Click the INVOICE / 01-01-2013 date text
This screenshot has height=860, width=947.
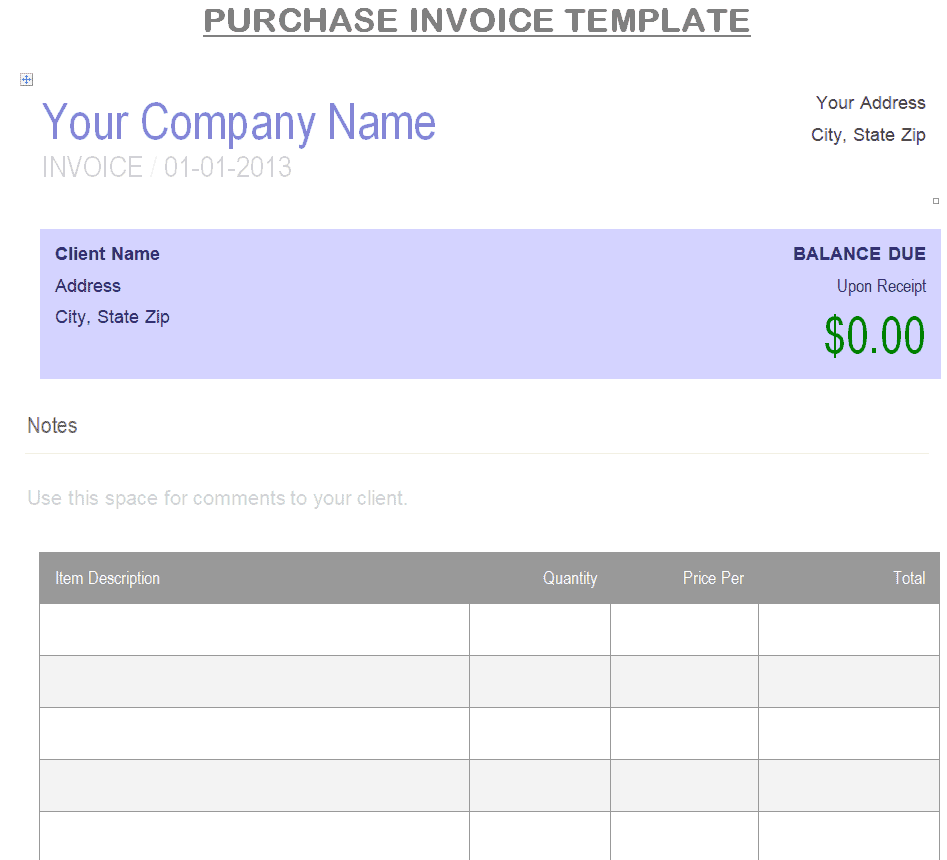(167, 167)
